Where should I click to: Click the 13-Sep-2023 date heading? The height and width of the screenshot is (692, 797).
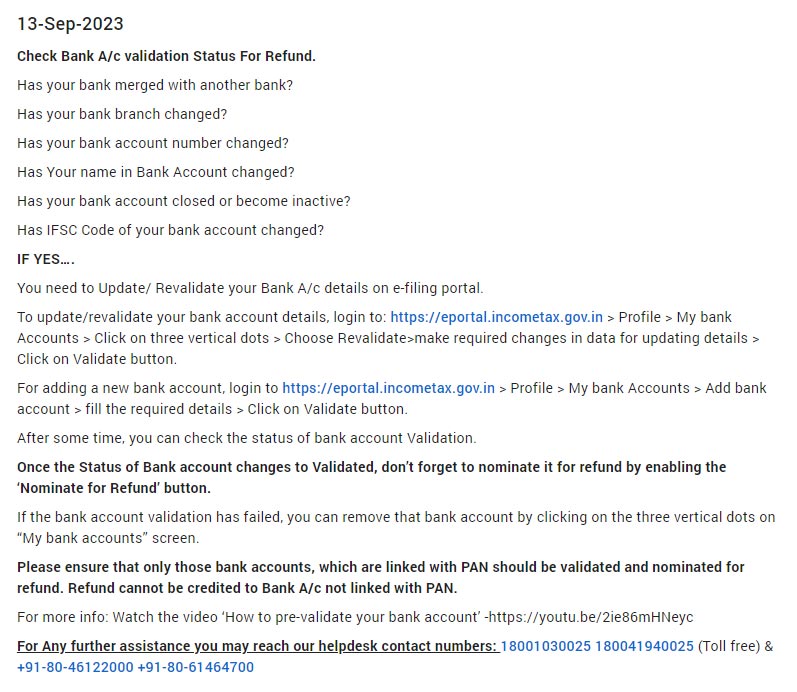coord(71,24)
